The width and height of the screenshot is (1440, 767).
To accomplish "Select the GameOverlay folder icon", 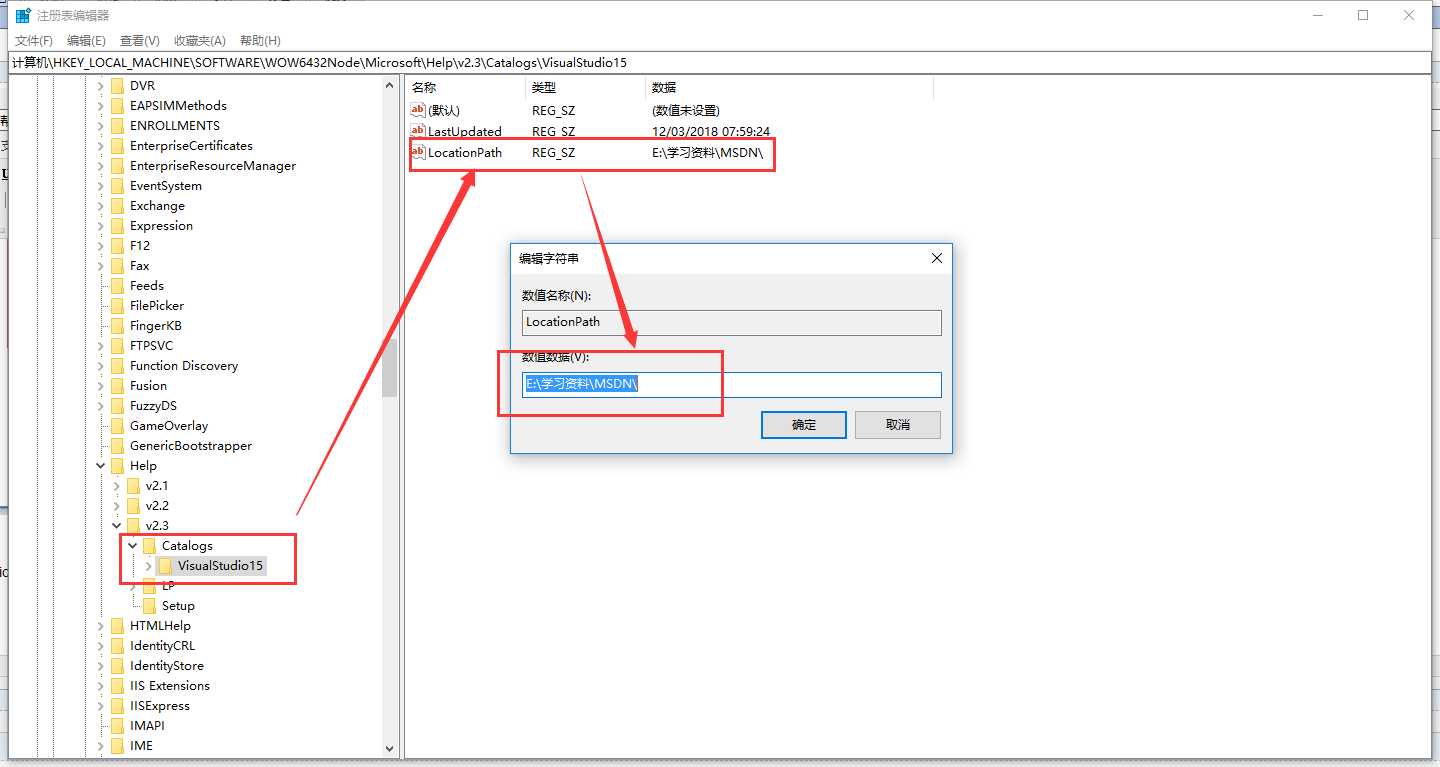I will [x=118, y=426].
